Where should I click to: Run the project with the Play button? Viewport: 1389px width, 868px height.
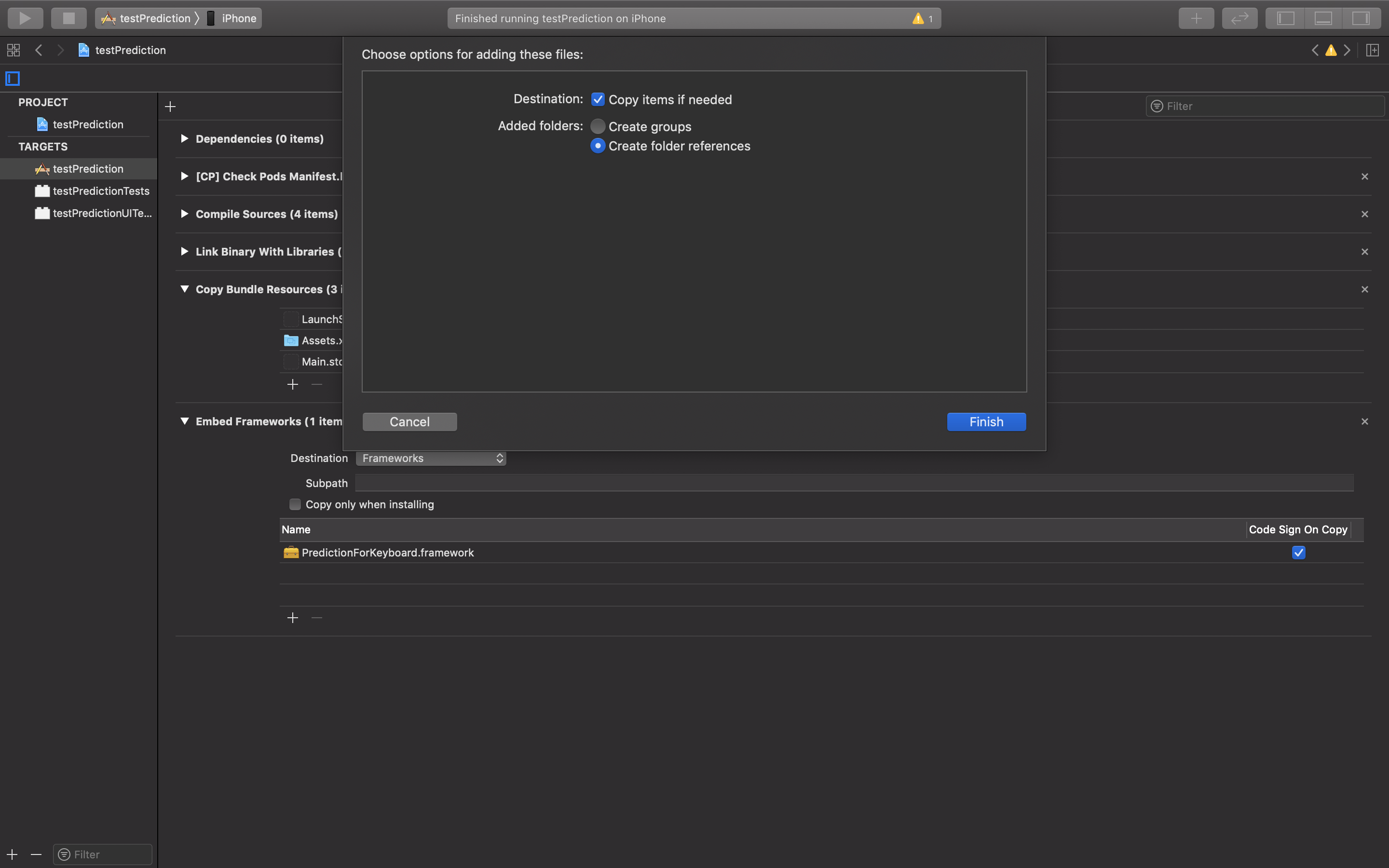click(25, 18)
